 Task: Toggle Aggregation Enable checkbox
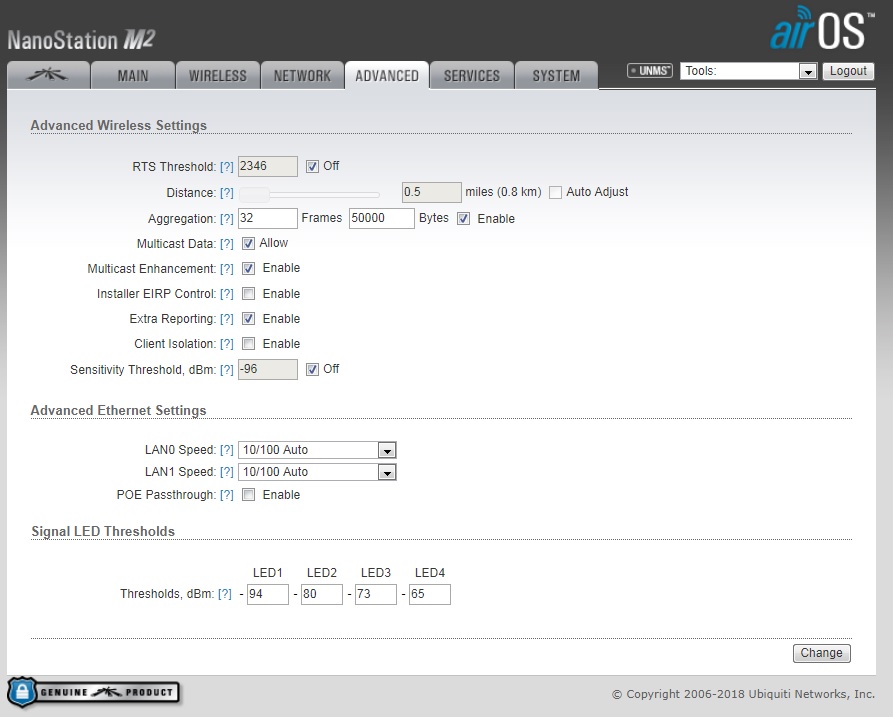[x=464, y=219]
